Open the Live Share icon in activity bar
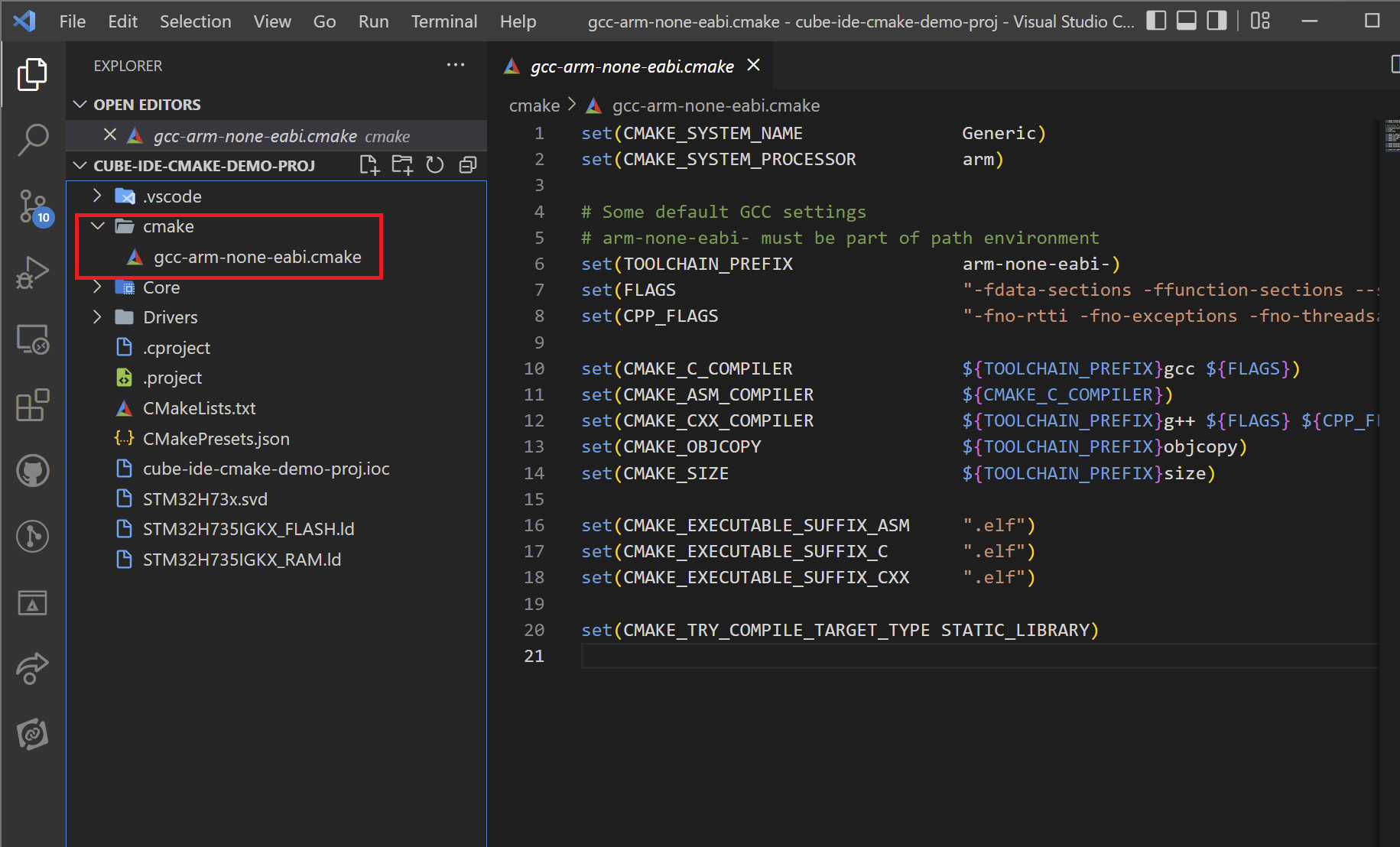1400x847 pixels. (32, 669)
